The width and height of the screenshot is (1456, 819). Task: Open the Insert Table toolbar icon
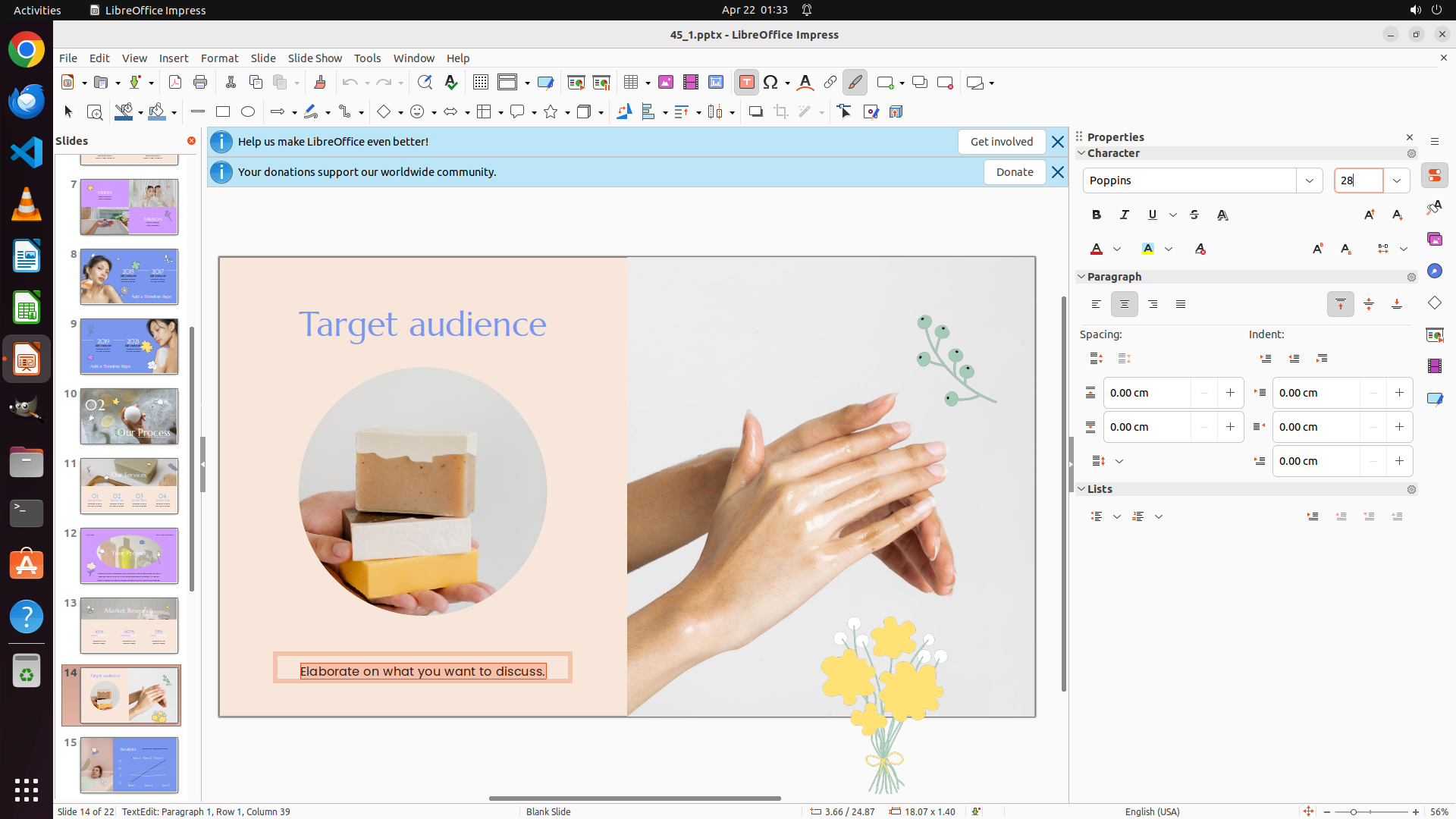pos(631,83)
